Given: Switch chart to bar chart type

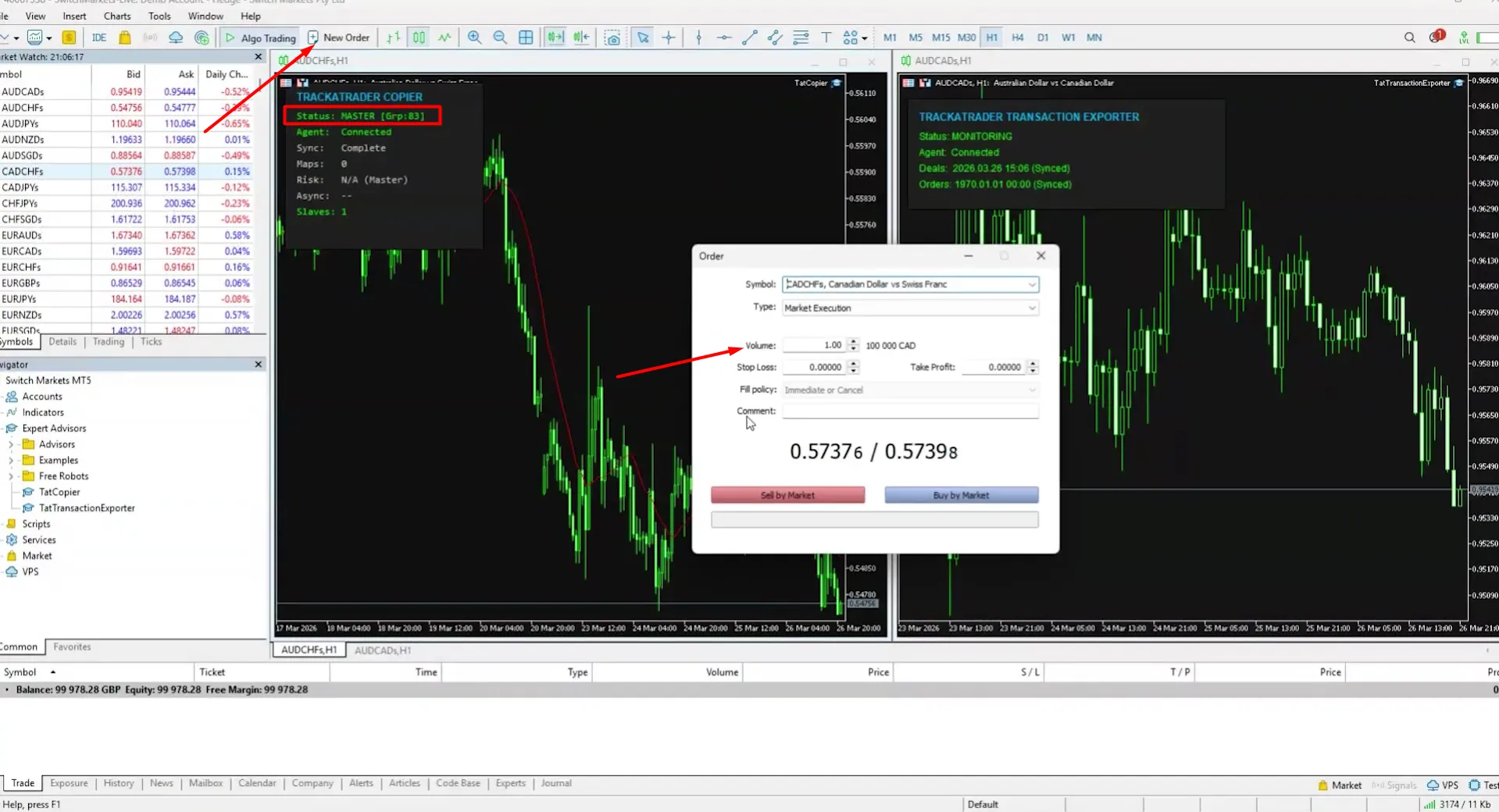Looking at the screenshot, I should (x=394, y=37).
